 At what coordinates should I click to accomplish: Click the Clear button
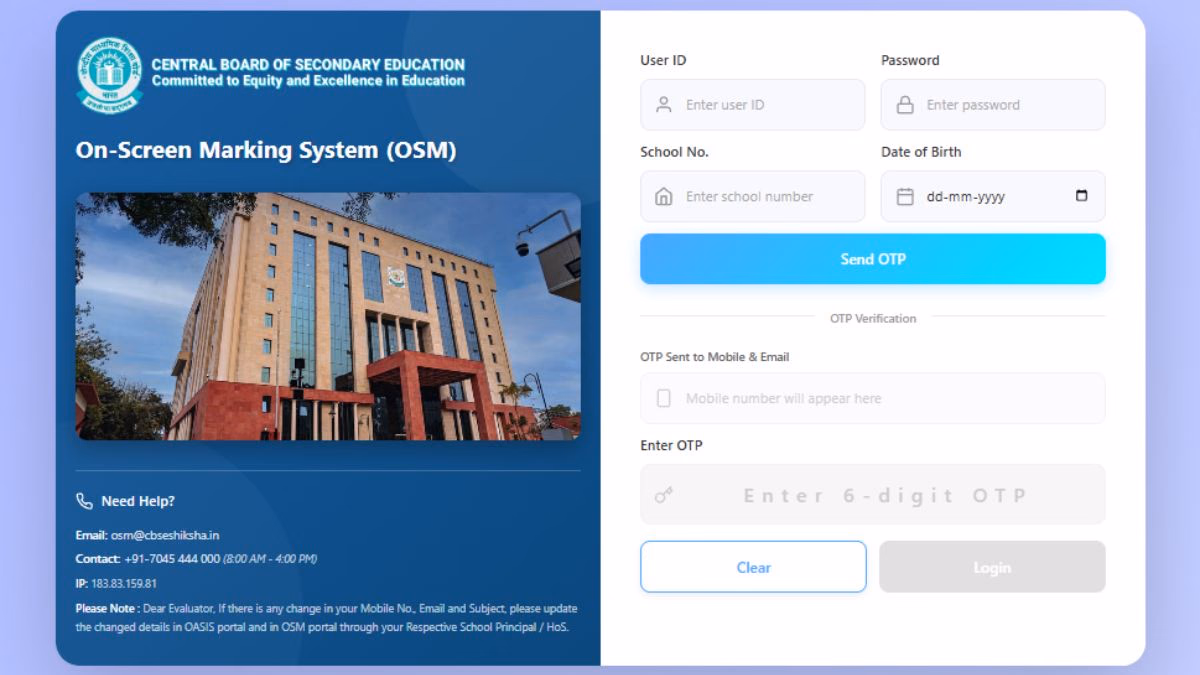(x=753, y=567)
